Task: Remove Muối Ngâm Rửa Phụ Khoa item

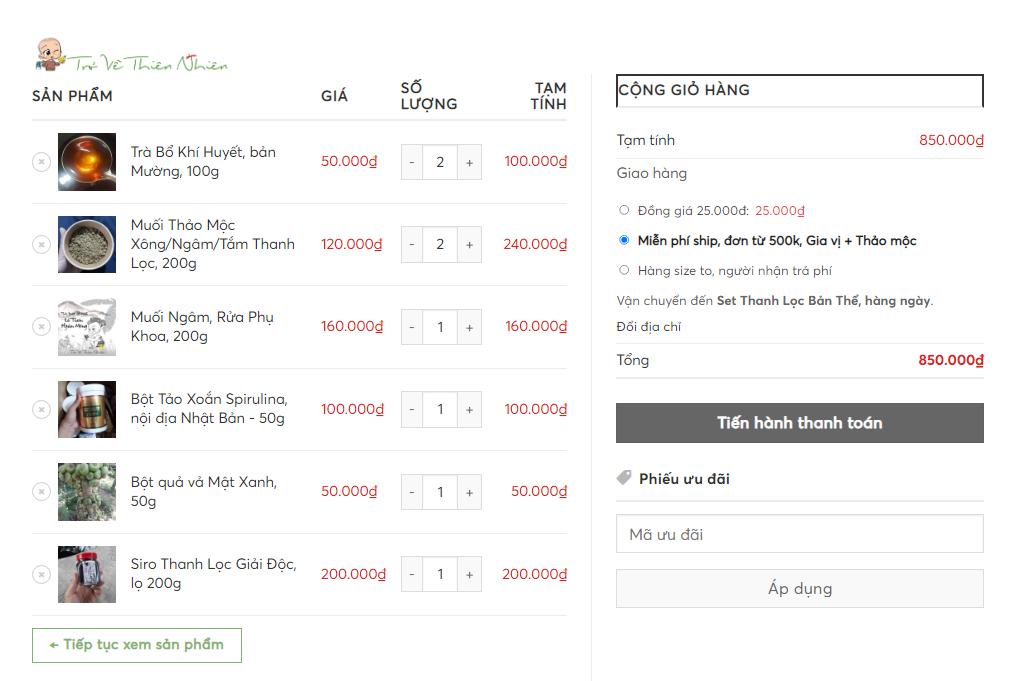Action: click(41, 326)
